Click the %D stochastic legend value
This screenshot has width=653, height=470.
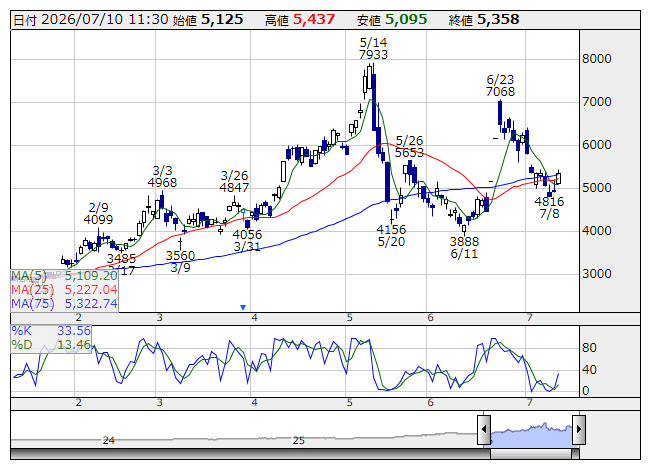pyautogui.click(x=51, y=345)
